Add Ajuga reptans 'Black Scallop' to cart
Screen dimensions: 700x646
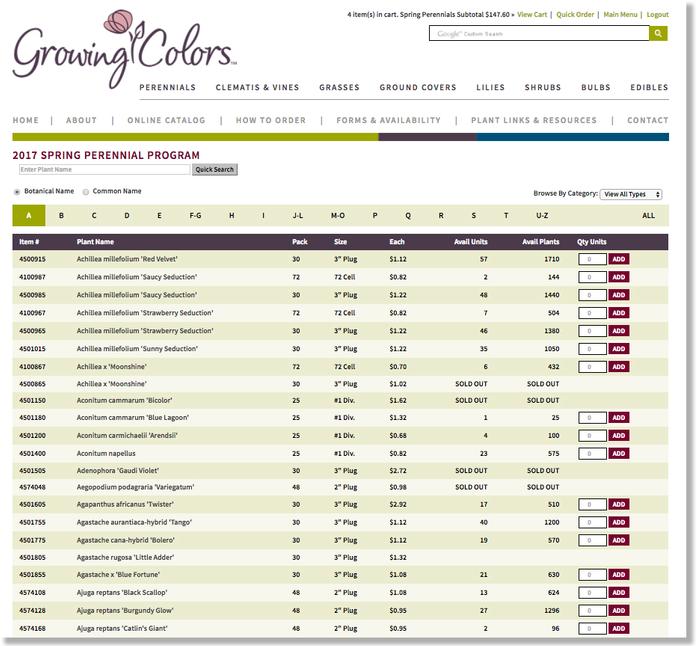pos(618,592)
